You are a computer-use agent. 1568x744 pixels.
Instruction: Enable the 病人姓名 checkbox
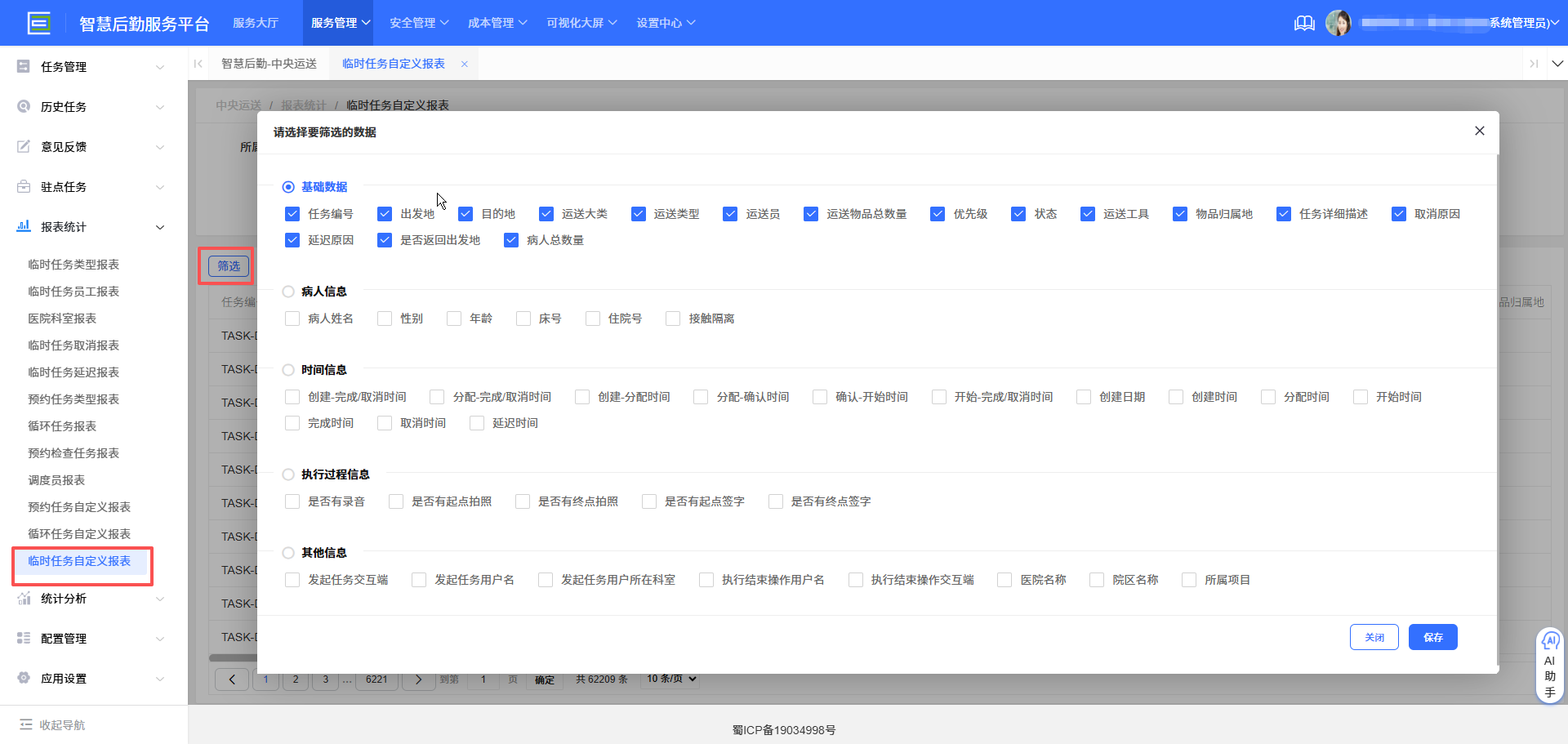pyautogui.click(x=292, y=319)
